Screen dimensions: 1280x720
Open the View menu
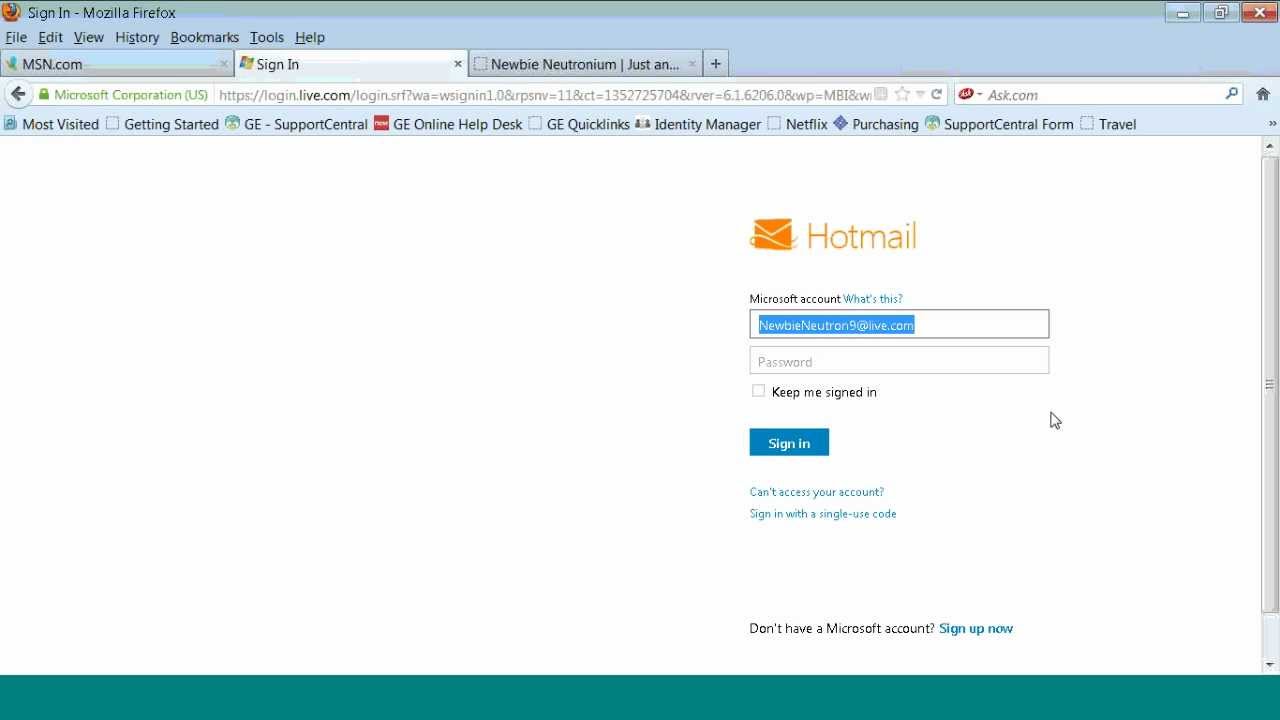[x=88, y=37]
